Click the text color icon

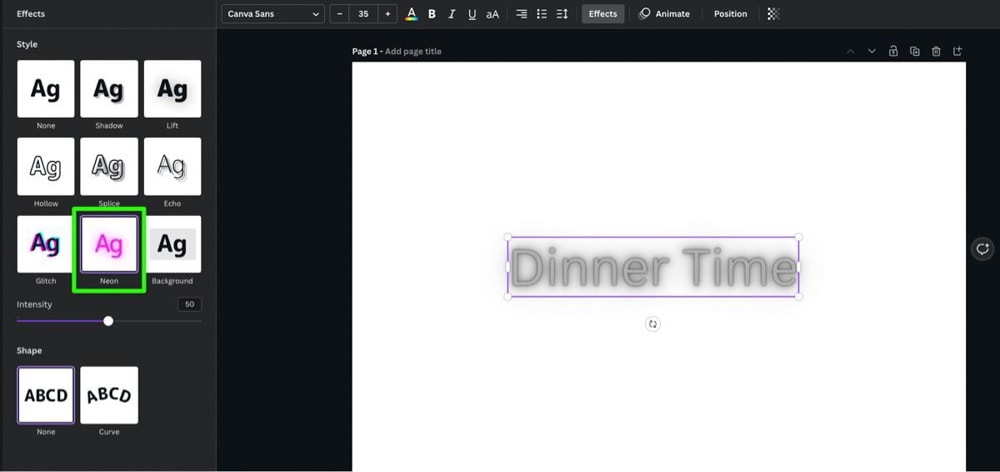(x=412, y=14)
